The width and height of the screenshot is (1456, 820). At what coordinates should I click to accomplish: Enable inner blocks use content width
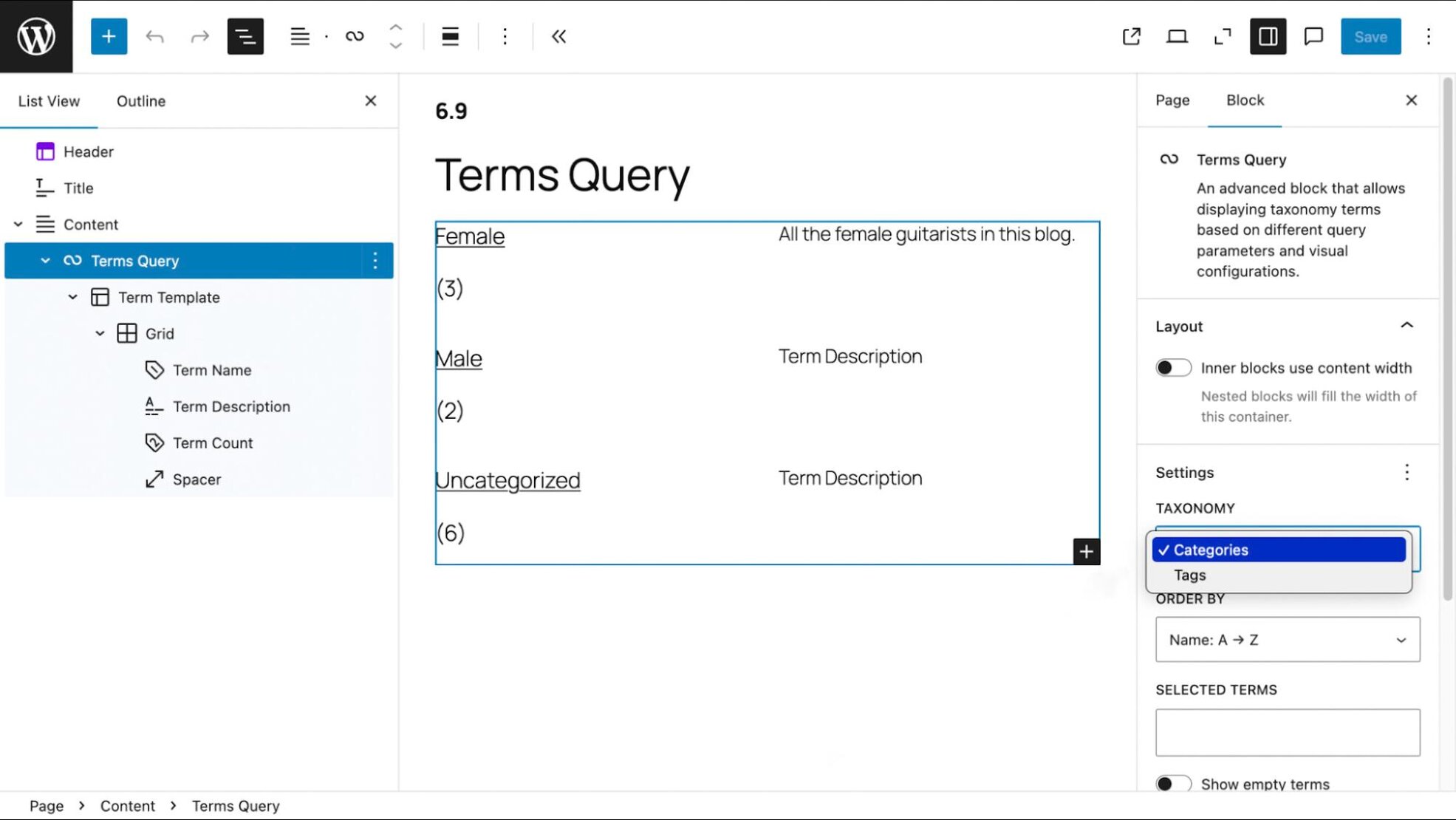[1173, 367]
